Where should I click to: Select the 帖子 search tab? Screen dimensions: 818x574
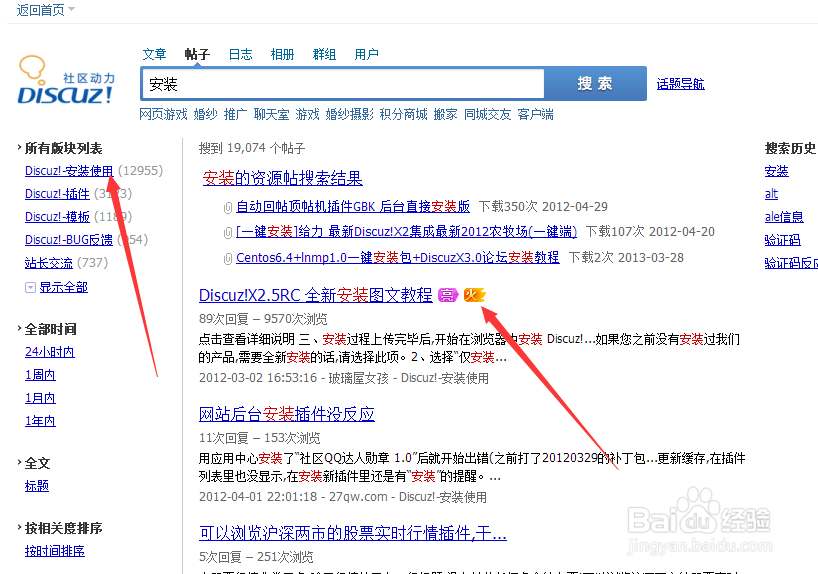point(197,54)
